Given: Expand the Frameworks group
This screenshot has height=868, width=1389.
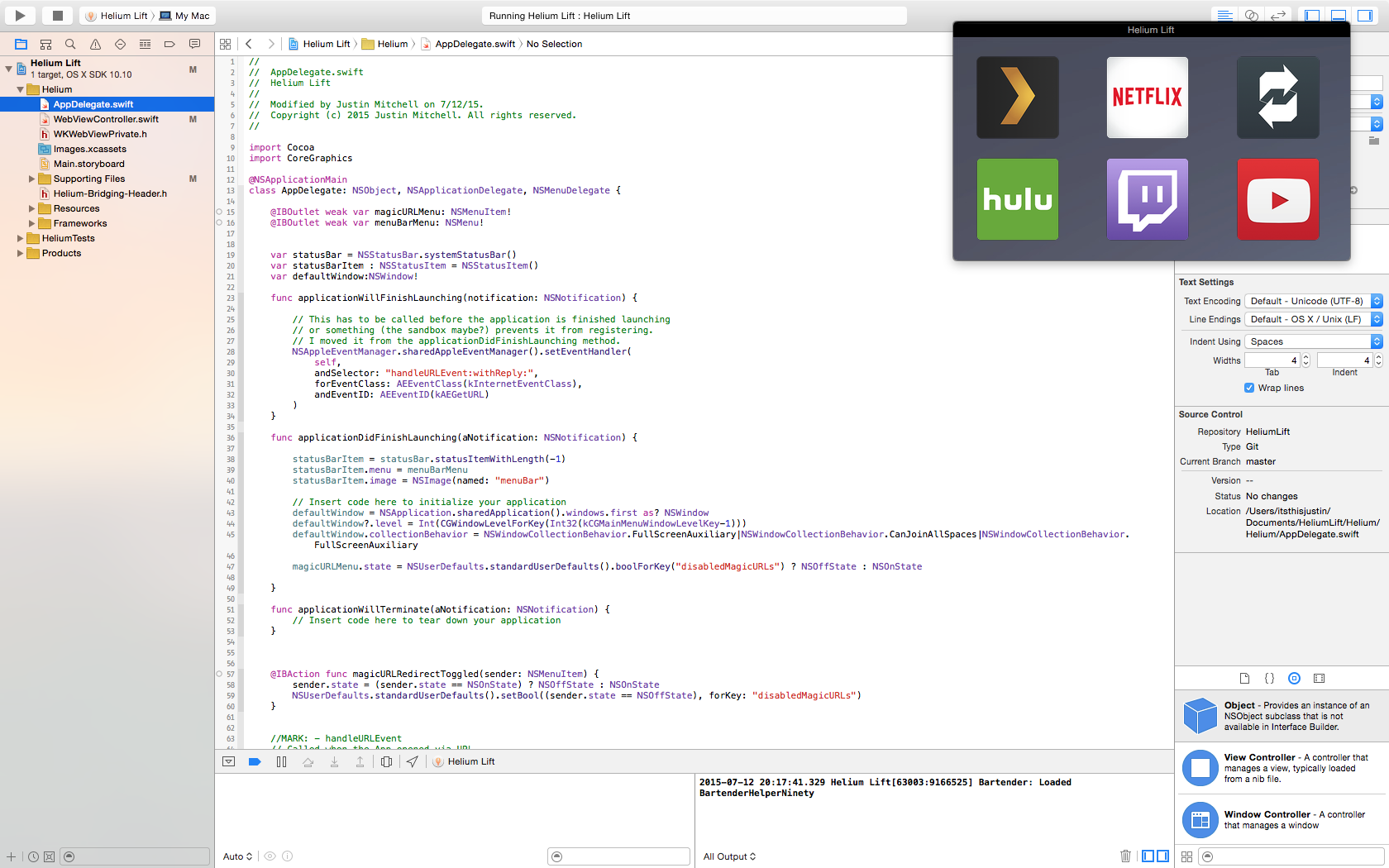Looking at the screenshot, I should click(31, 223).
